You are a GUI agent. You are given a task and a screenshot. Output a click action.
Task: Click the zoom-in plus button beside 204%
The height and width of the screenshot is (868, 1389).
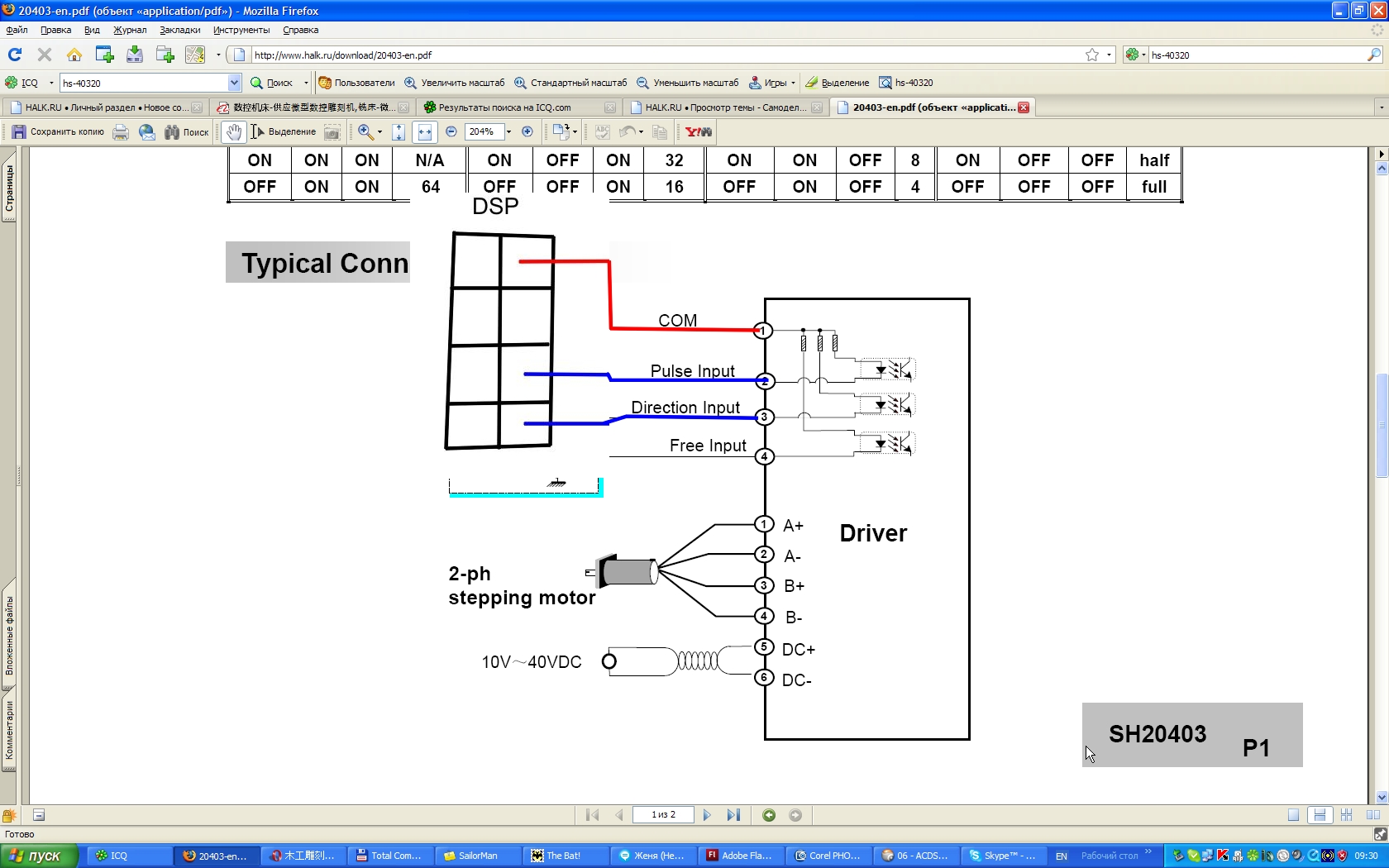[x=527, y=131]
